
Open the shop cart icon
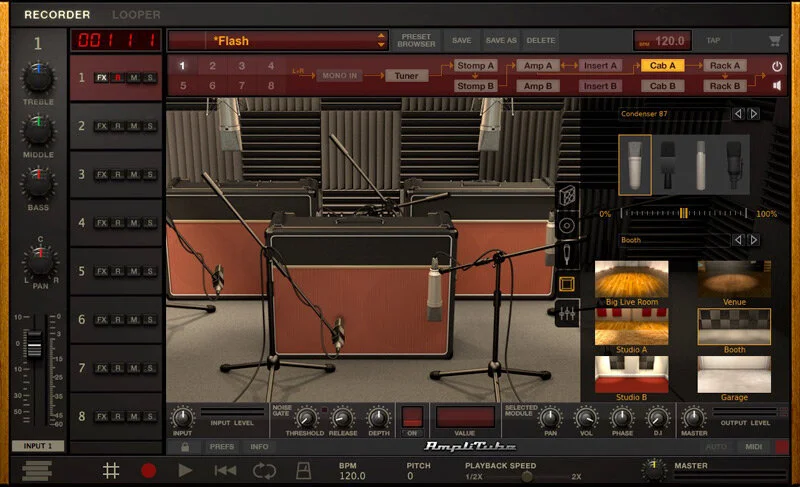pos(775,40)
